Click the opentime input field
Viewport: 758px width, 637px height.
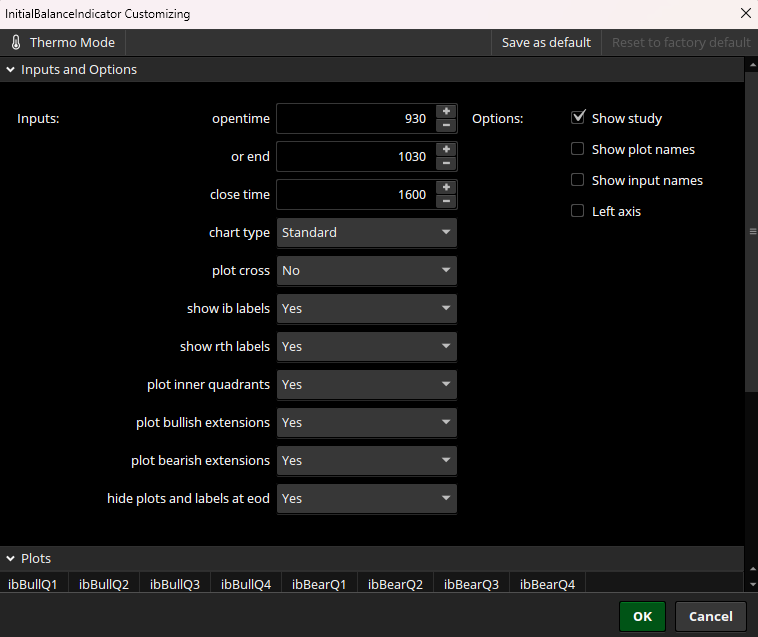point(354,119)
